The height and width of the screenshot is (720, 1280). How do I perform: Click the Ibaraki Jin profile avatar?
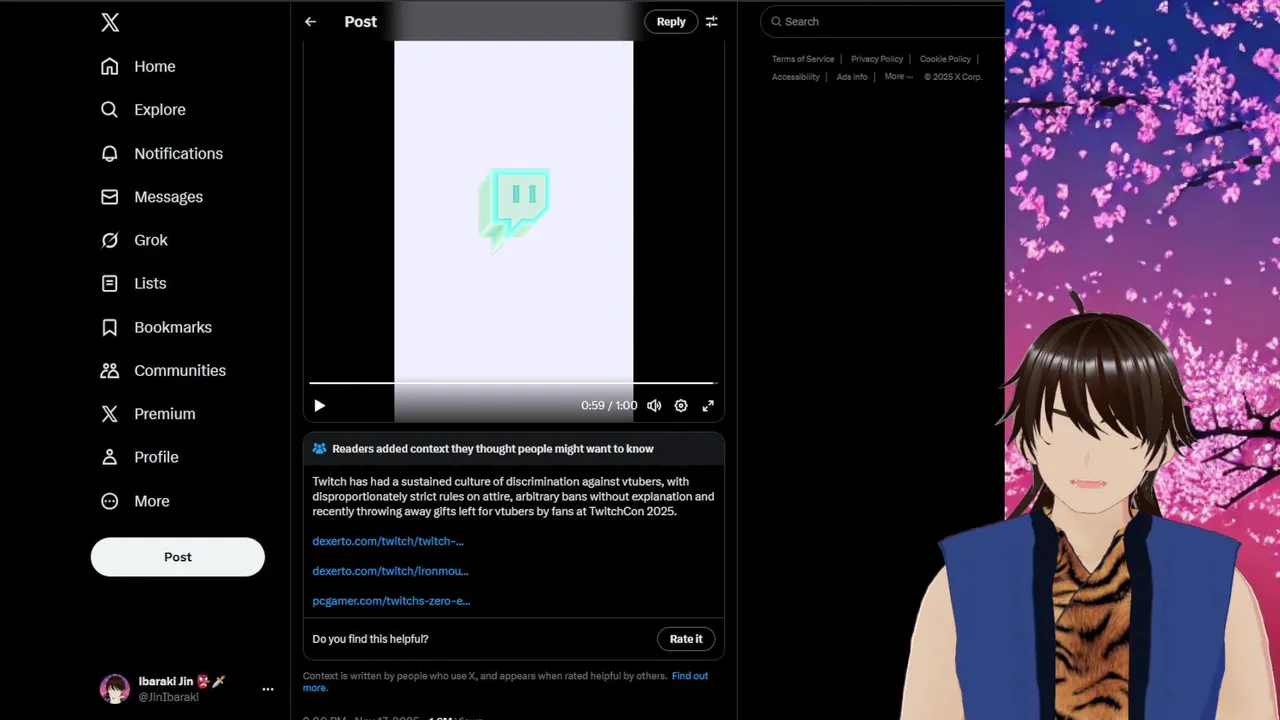click(115, 689)
